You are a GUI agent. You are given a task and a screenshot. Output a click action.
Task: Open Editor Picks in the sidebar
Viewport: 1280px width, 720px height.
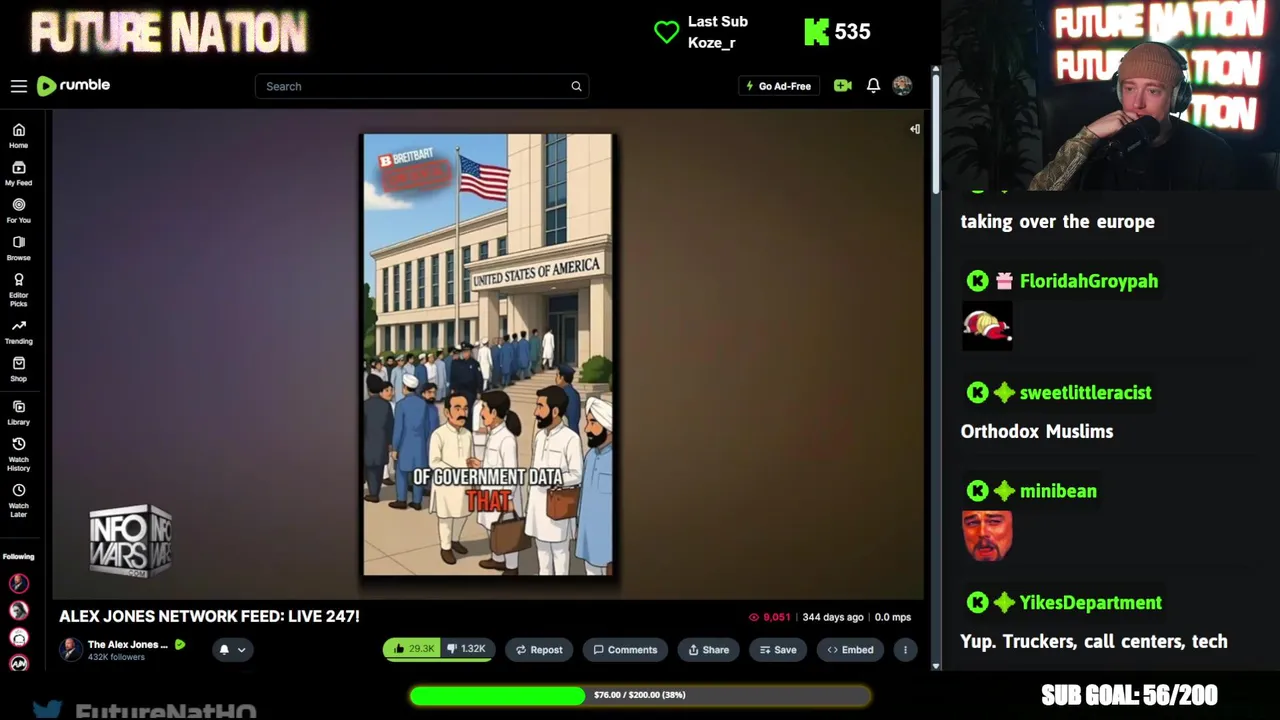coord(18,288)
